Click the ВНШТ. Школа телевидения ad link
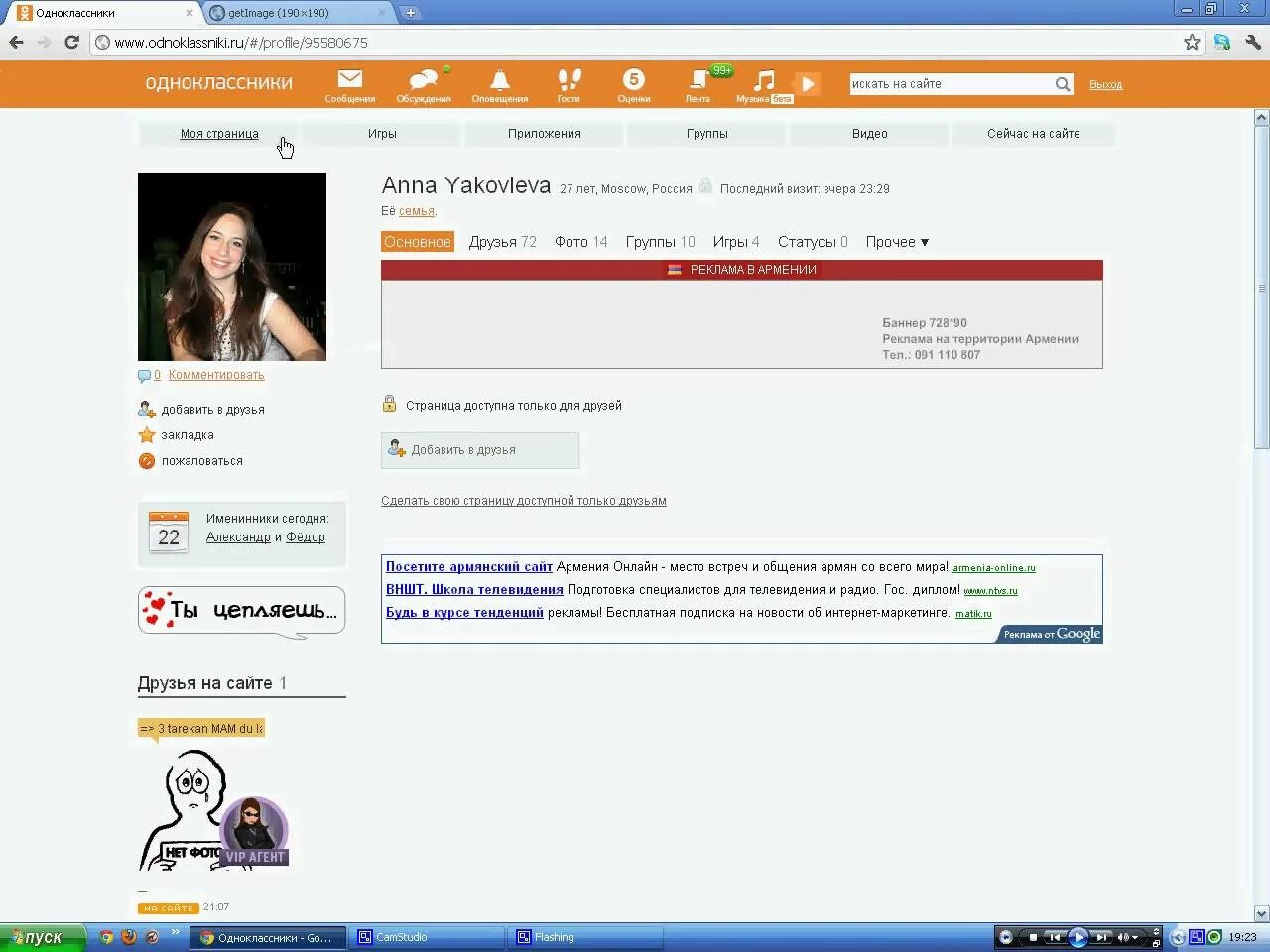 coord(474,590)
